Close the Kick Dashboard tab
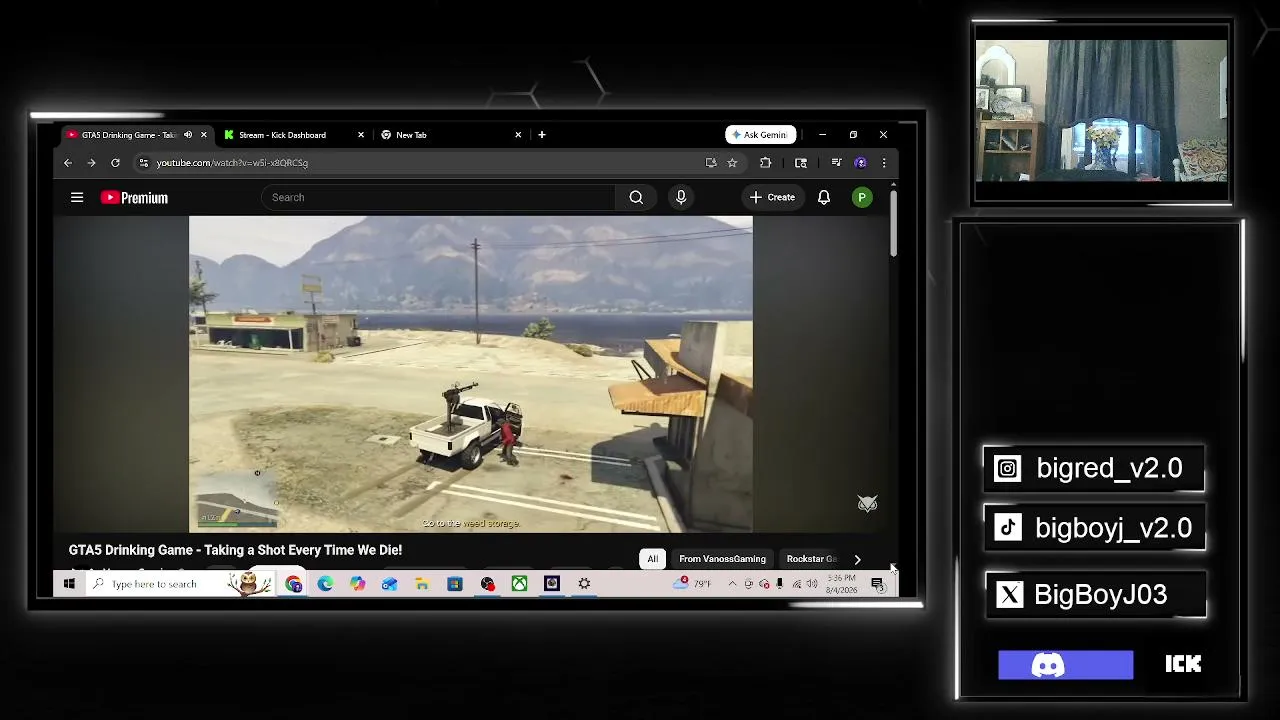Image resolution: width=1280 pixels, height=720 pixels. coord(361,135)
